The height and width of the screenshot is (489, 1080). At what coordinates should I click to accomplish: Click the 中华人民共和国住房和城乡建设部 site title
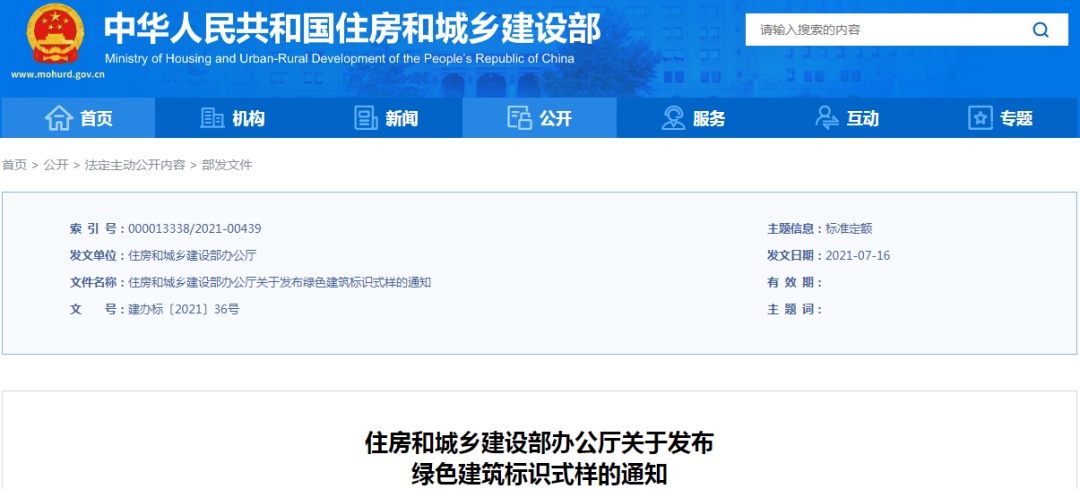point(353,28)
